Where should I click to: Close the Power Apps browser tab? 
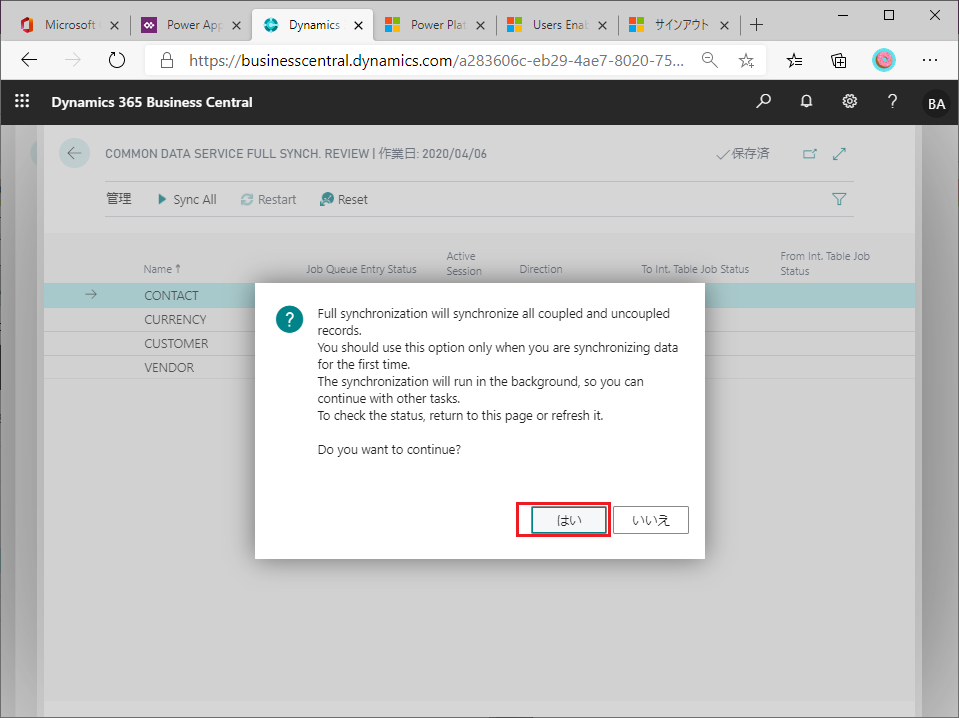pos(237,25)
